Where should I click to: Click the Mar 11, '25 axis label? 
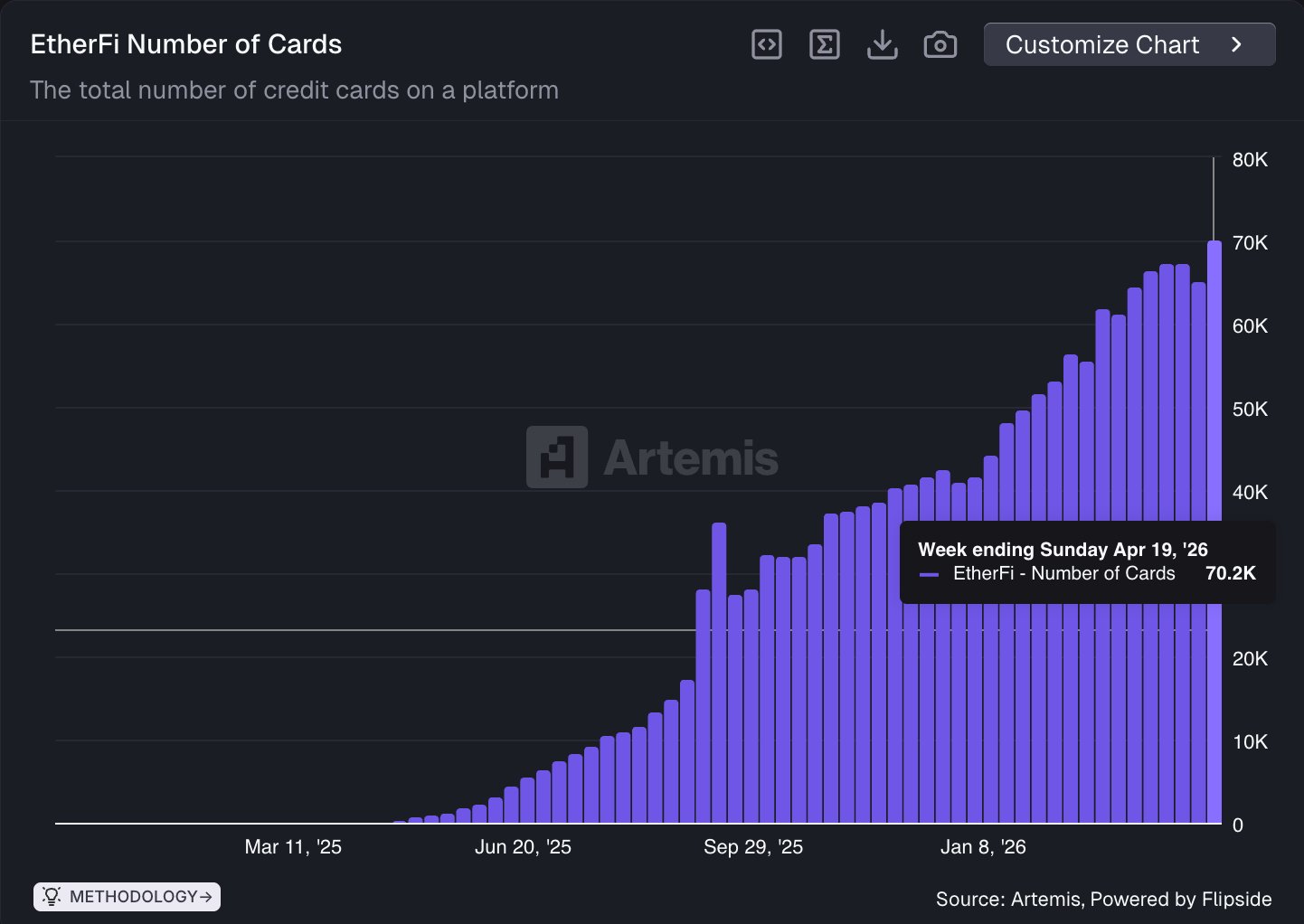(x=293, y=847)
